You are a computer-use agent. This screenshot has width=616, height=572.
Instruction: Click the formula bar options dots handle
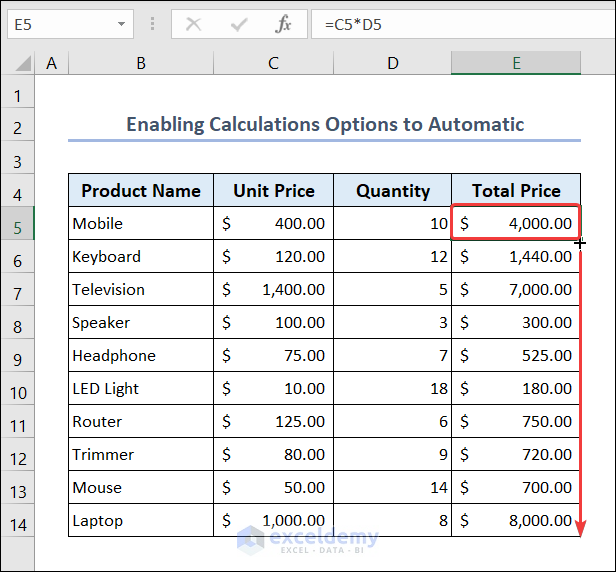152,25
